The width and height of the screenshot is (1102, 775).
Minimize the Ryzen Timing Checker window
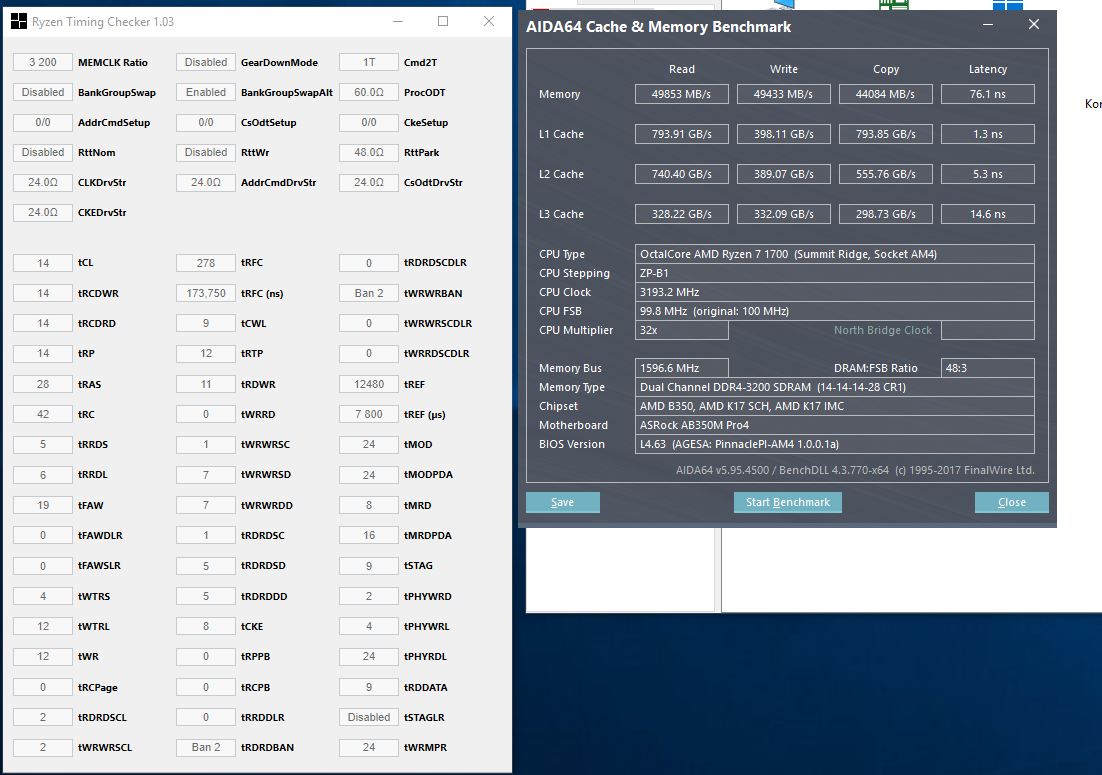pos(398,22)
